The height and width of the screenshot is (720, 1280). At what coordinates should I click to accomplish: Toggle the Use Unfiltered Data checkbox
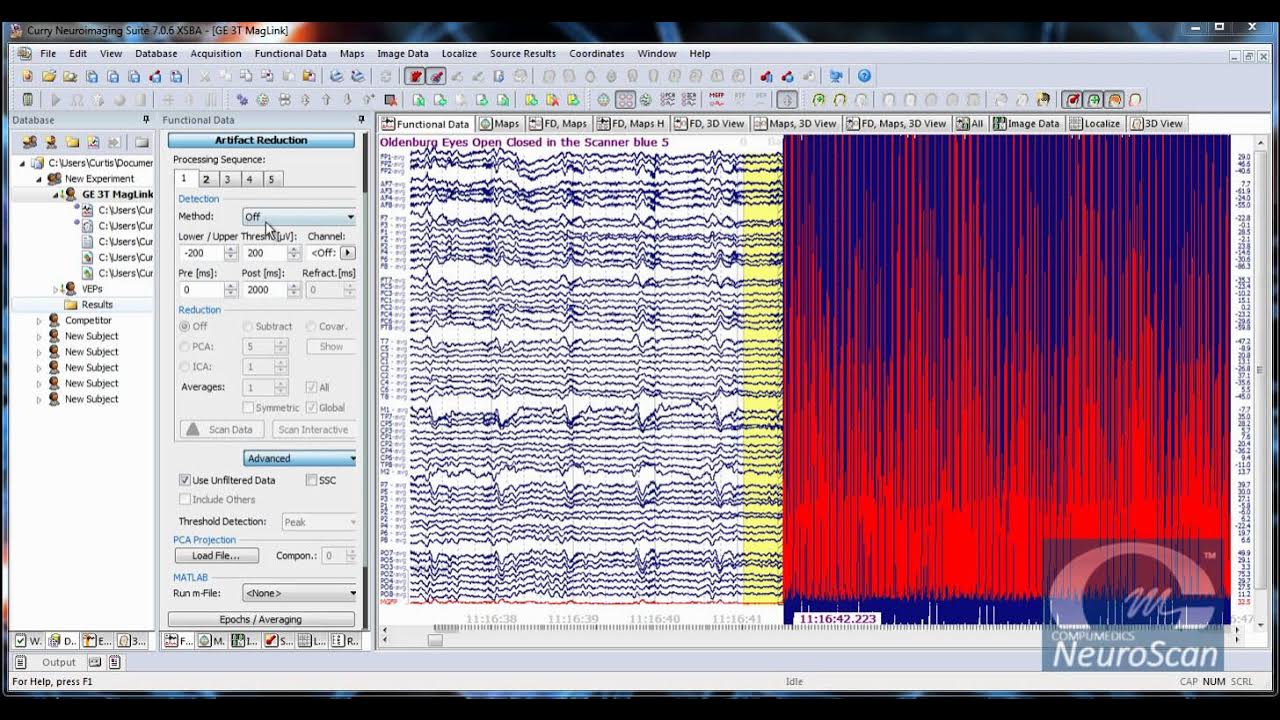(184, 480)
